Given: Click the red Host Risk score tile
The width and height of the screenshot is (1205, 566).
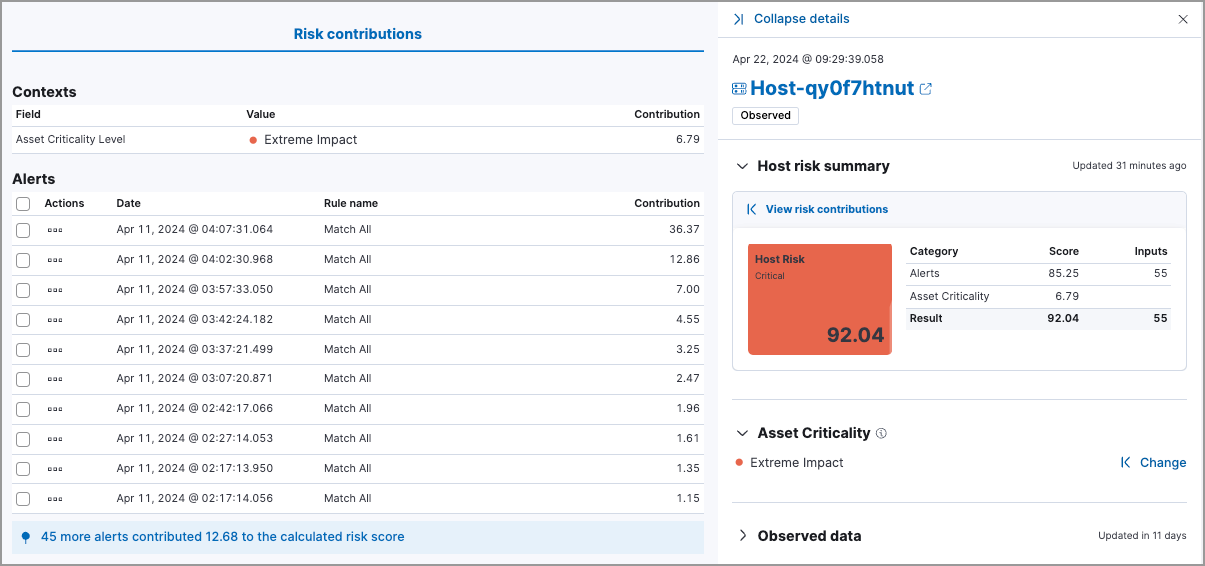Looking at the screenshot, I should tap(819, 299).
